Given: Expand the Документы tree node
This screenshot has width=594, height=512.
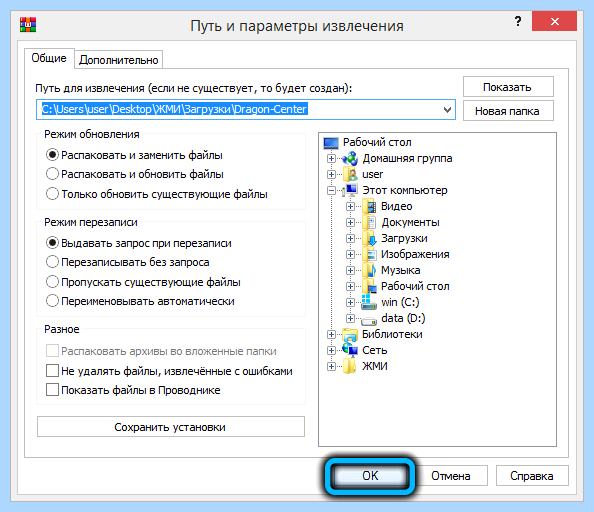Looking at the screenshot, I should 350,222.
